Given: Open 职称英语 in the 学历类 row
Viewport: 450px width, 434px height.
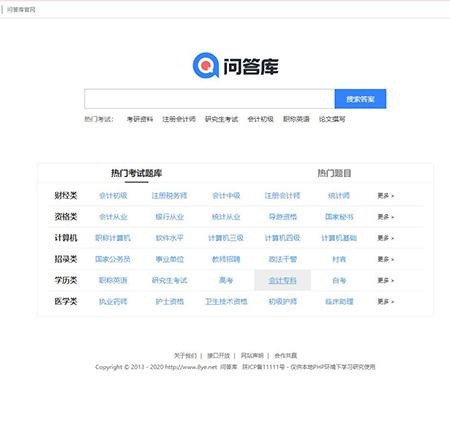Looking at the screenshot, I should (113, 280).
